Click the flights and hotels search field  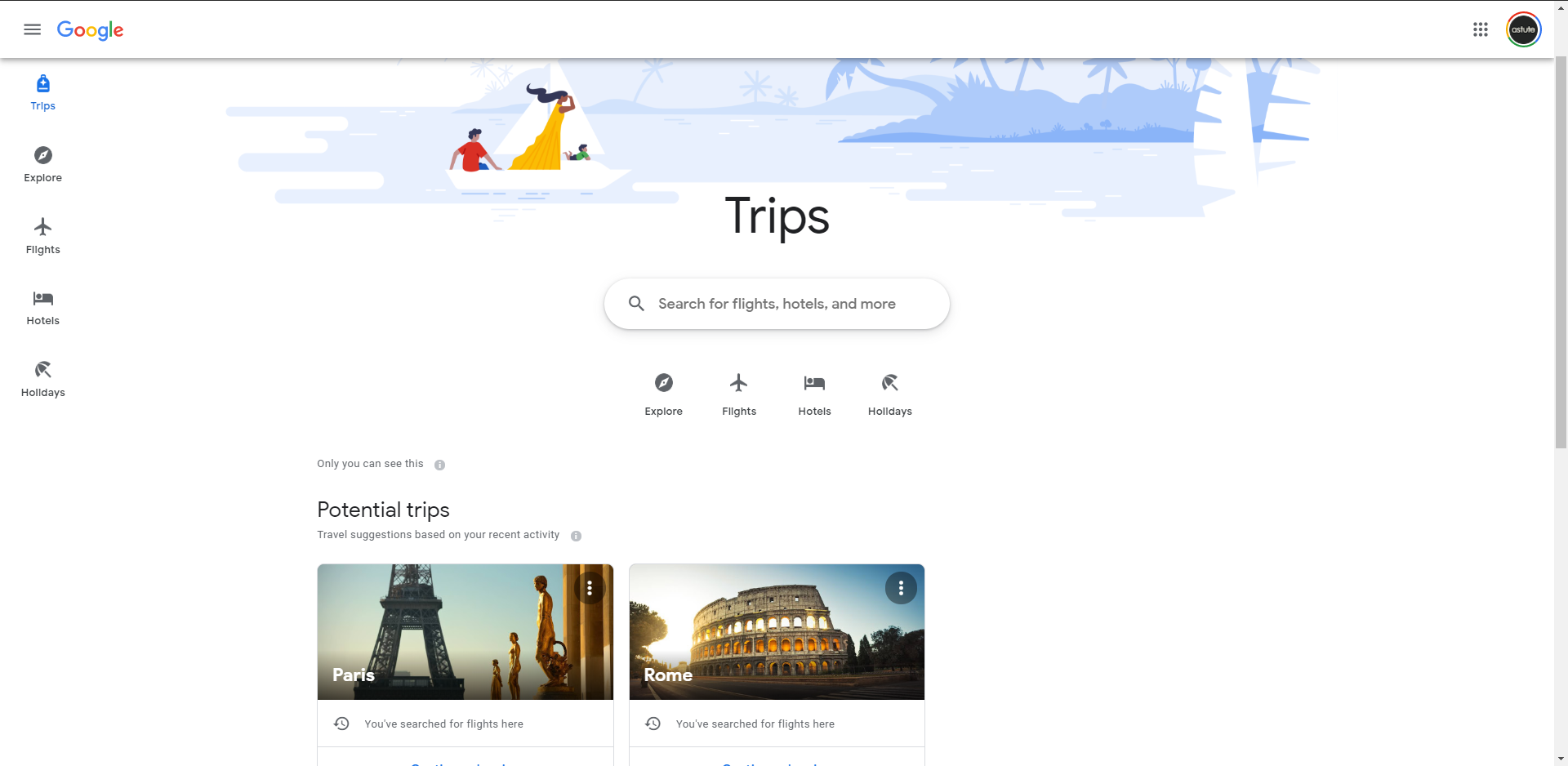[784, 304]
